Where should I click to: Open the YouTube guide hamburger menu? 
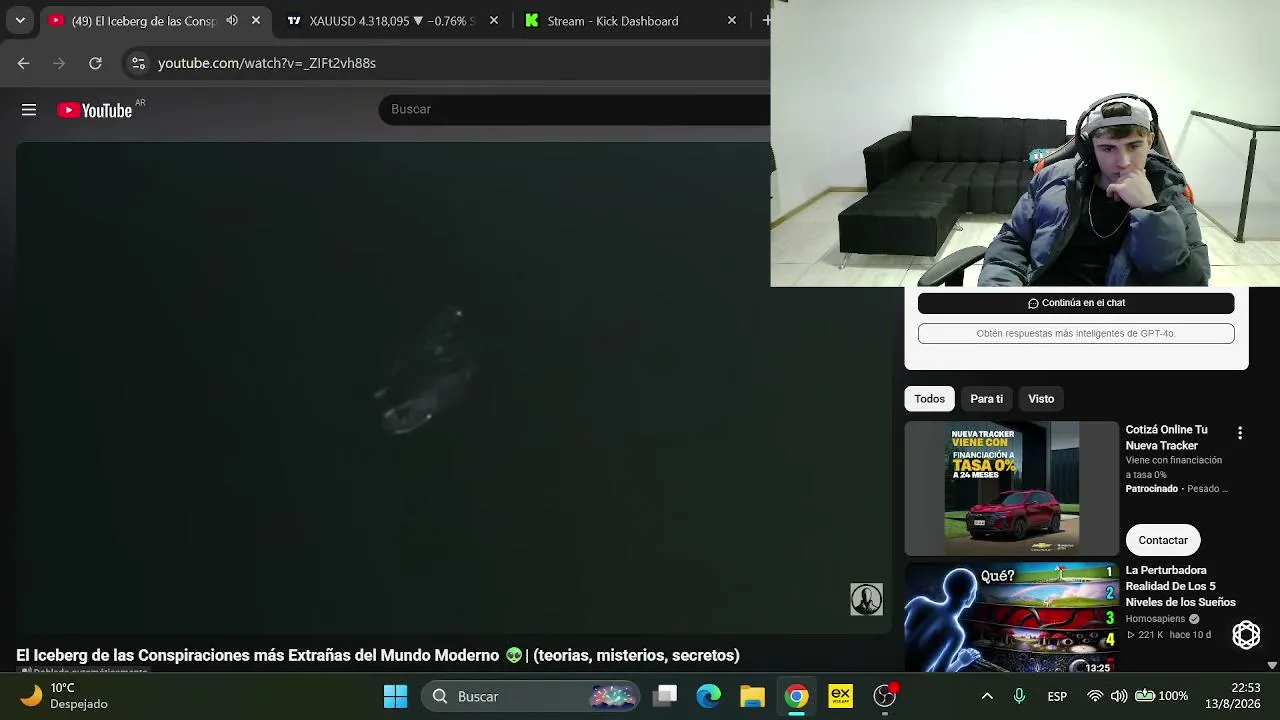(x=29, y=110)
